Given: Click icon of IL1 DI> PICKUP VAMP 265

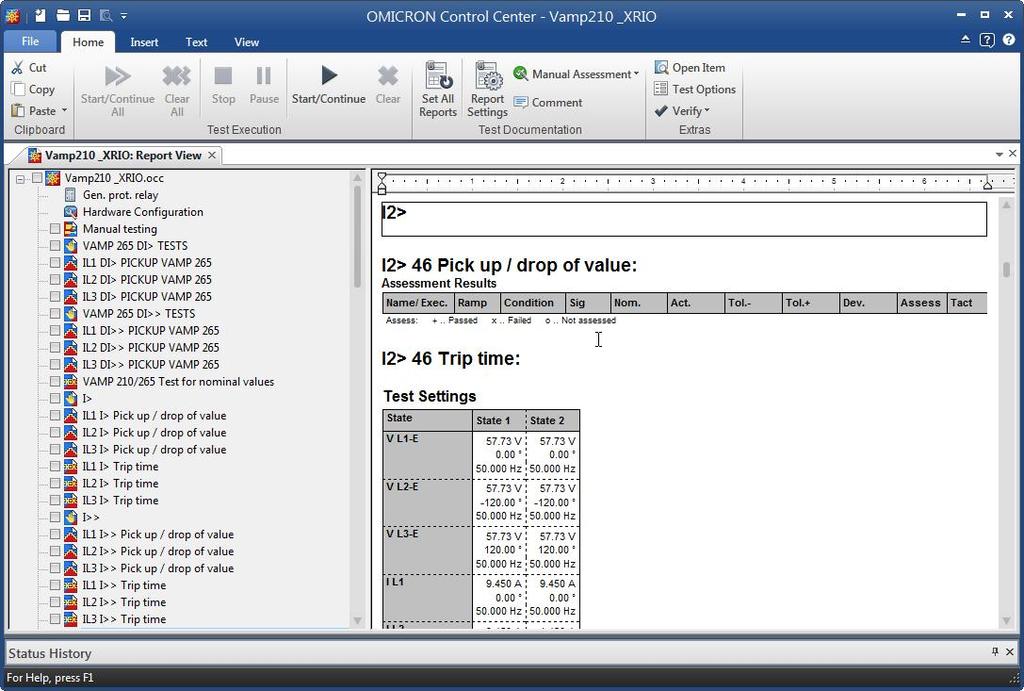Looking at the screenshot, I should tap(71, 263).
